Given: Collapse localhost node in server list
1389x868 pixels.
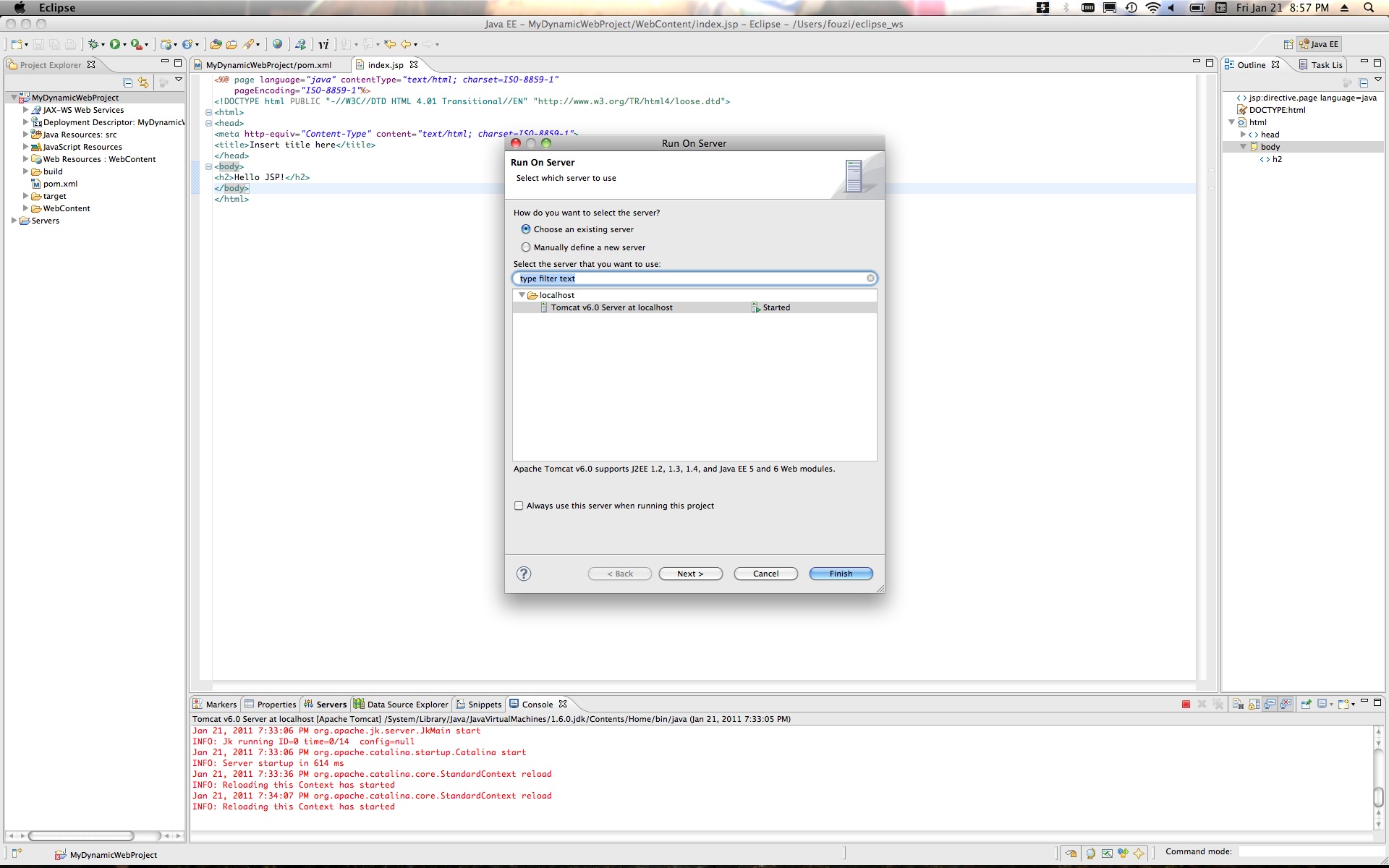Looking at the screenshot, I should point(522,295).
